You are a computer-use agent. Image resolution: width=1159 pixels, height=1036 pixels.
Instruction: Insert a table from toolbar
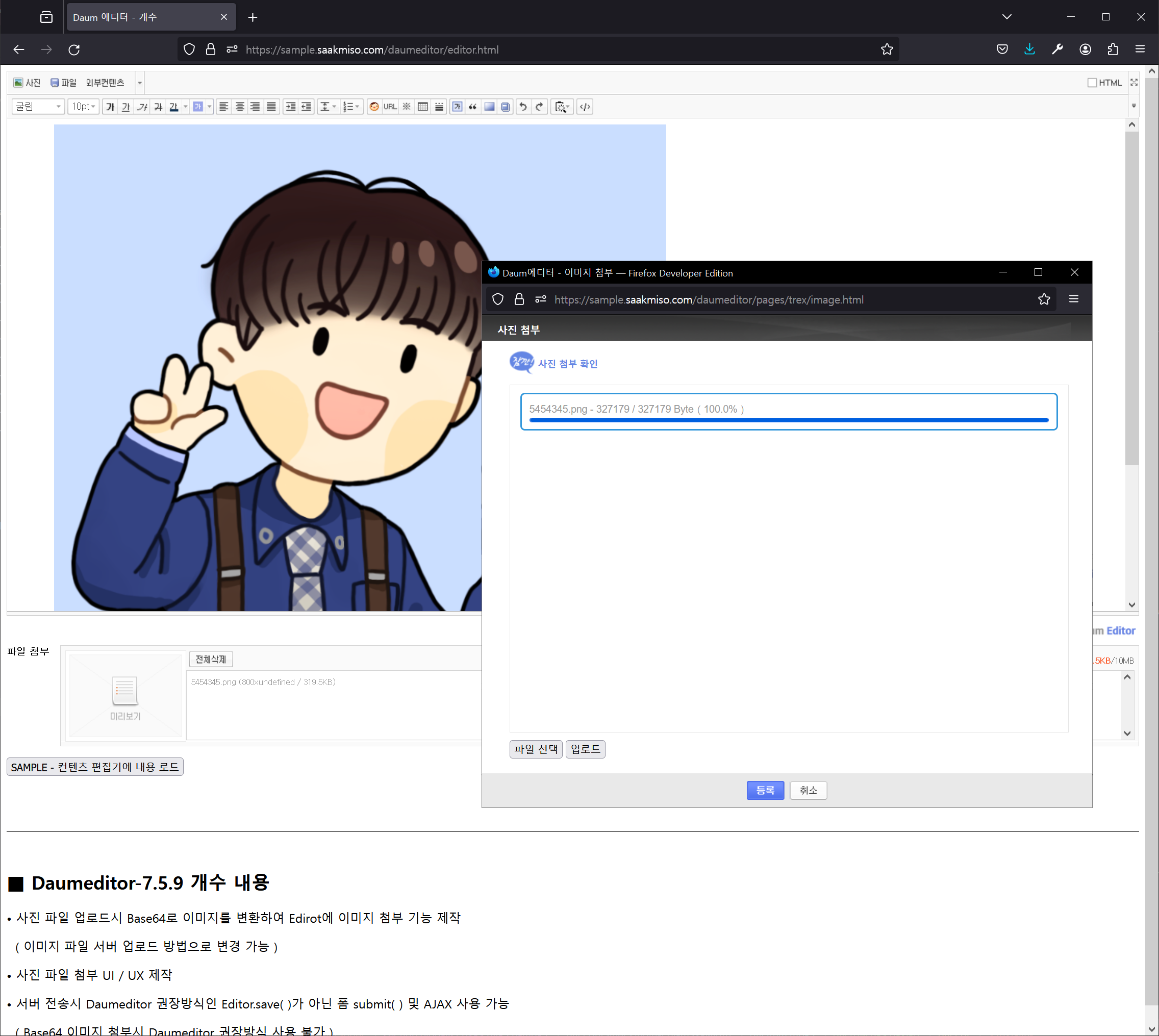tap(422, 107)
